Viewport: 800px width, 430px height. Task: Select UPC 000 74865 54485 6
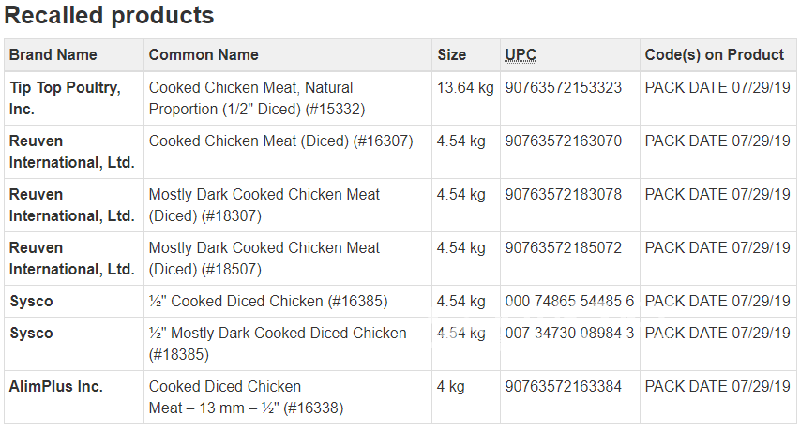click(x=569, y=301)
